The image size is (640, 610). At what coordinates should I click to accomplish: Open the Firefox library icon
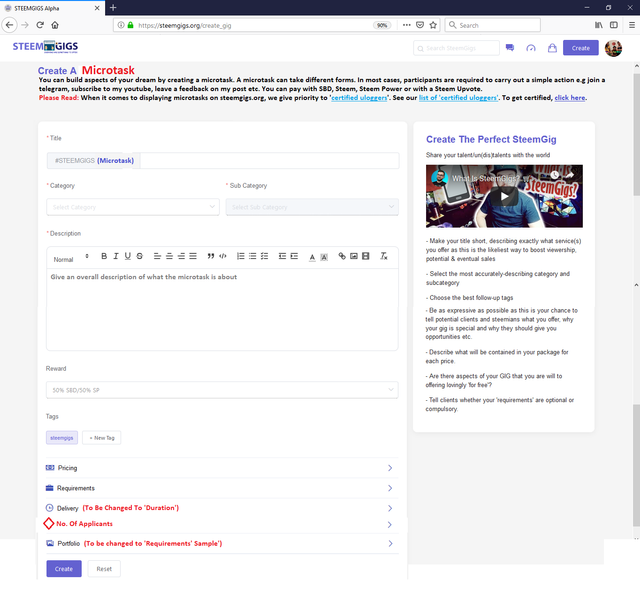coord(598,25)
